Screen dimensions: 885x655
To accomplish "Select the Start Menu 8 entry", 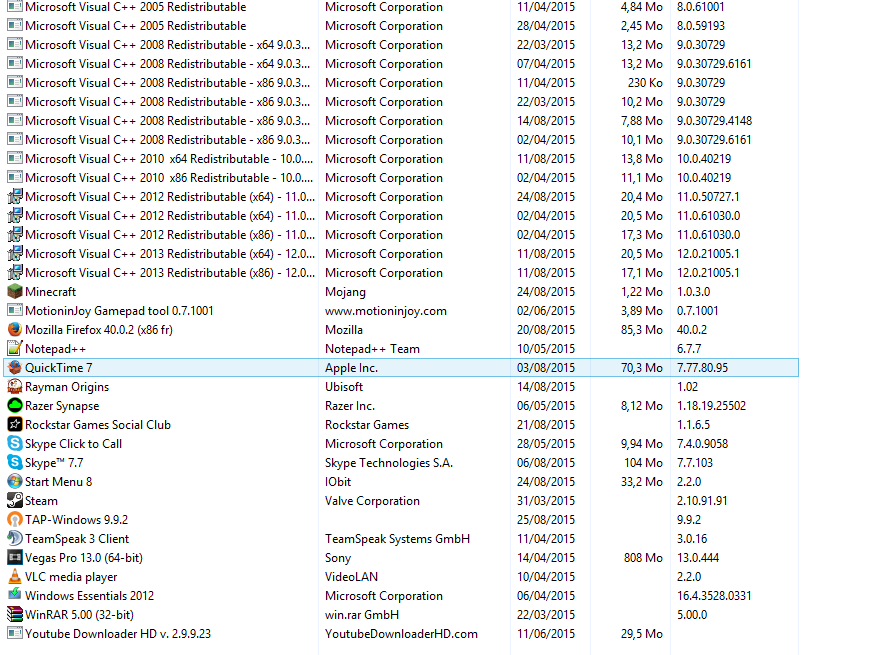I will tap(59, 482).
